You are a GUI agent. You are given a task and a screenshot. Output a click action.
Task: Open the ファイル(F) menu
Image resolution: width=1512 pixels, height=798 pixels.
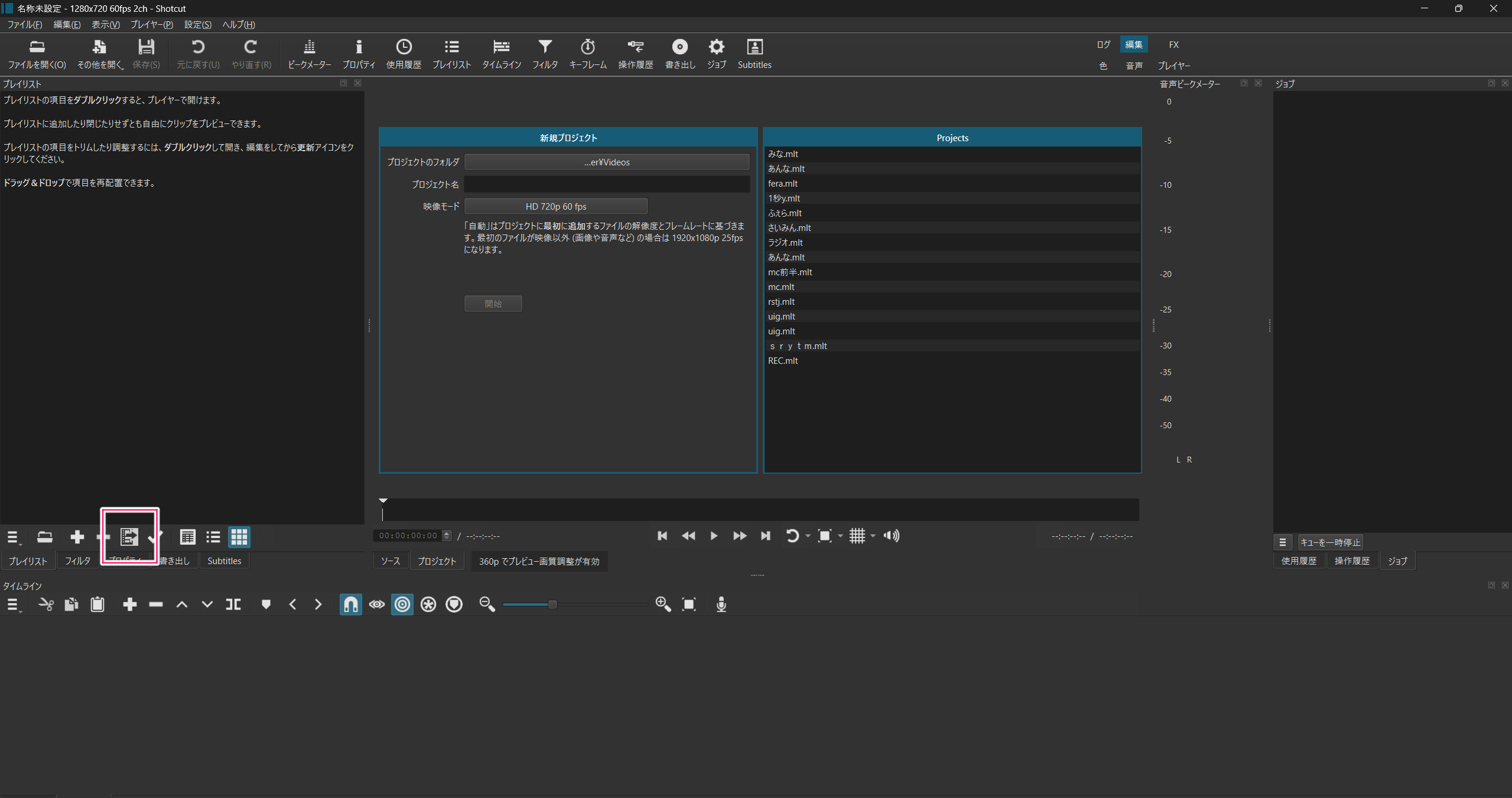(25, 24)
